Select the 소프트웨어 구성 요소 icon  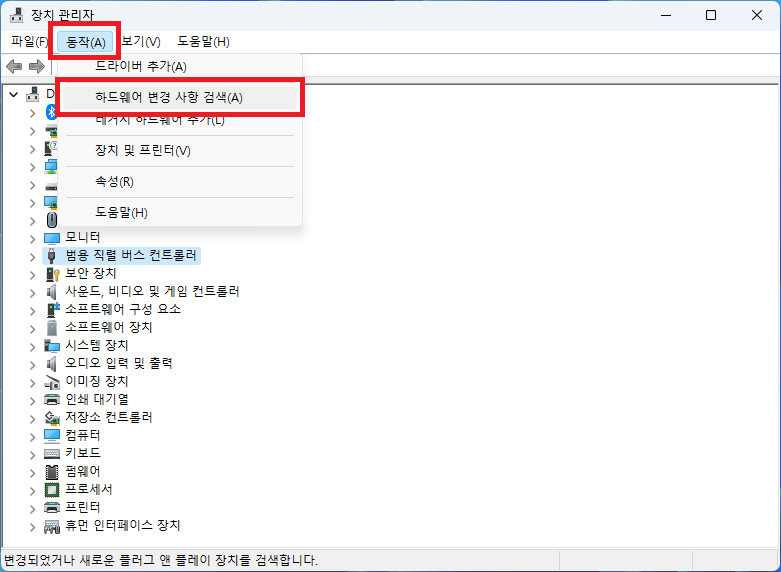(x=52, y=309)
